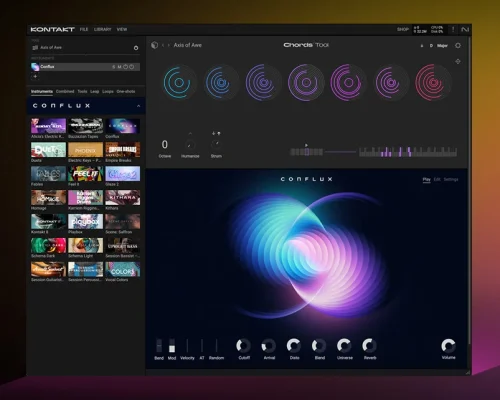Screen dimensions: 500x400
Task: Collapse the Conflux library header chevron
Action: coord(138,106)
